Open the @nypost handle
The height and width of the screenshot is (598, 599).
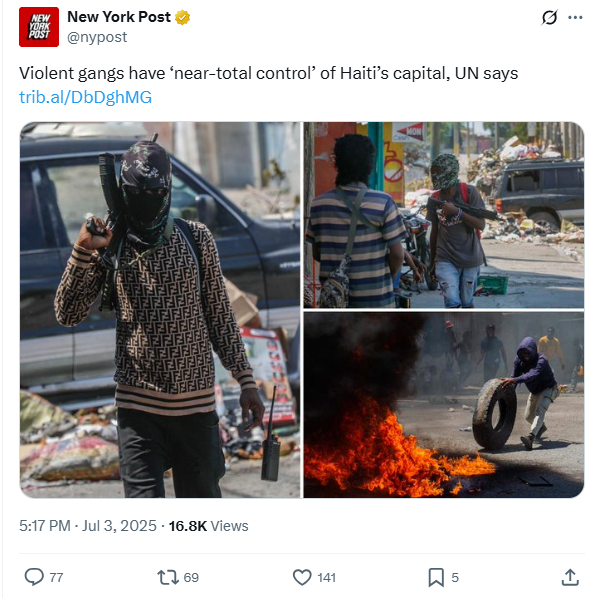pyautogui.click(x=97, y=37)
